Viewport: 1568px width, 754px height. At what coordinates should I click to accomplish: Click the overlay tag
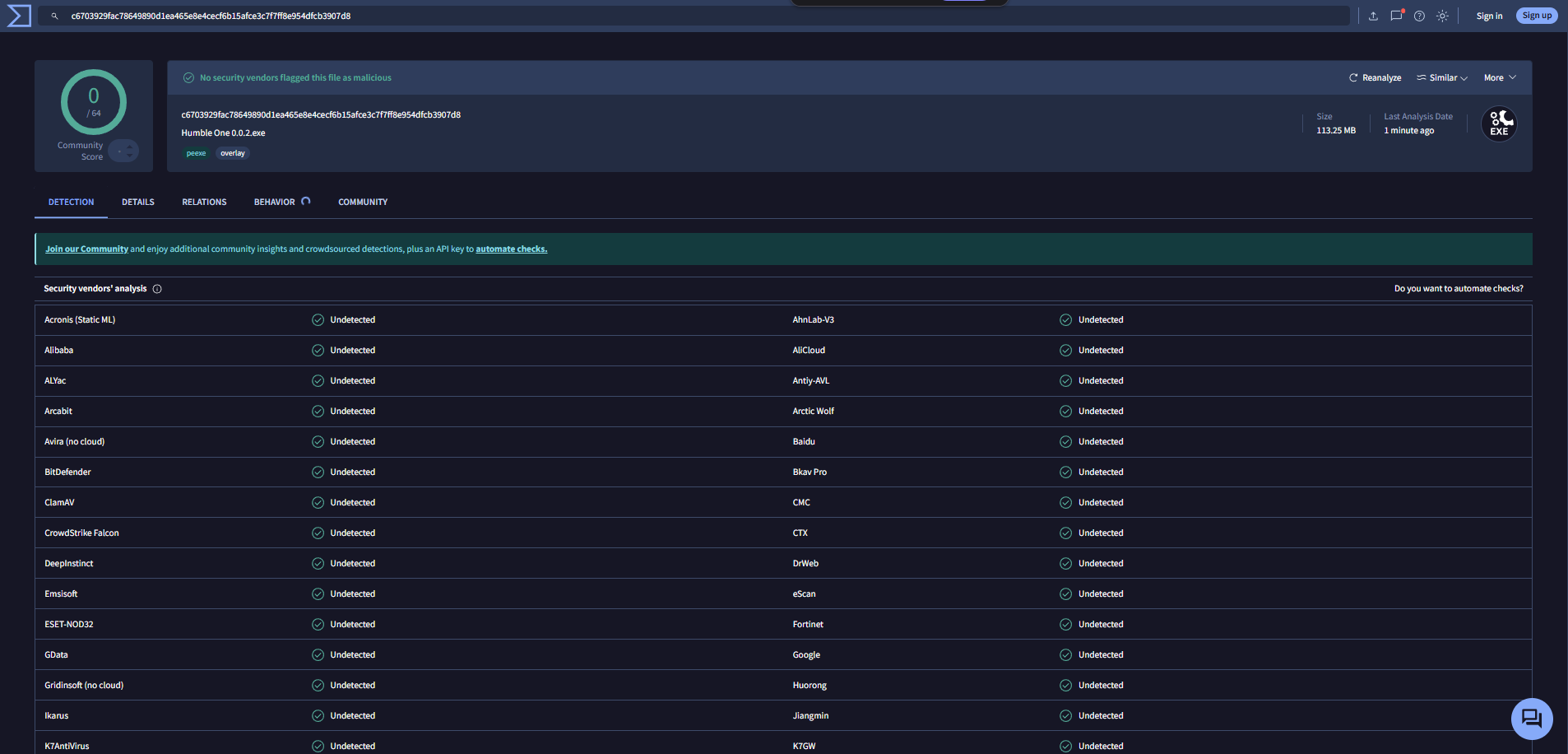coord(233,153)
